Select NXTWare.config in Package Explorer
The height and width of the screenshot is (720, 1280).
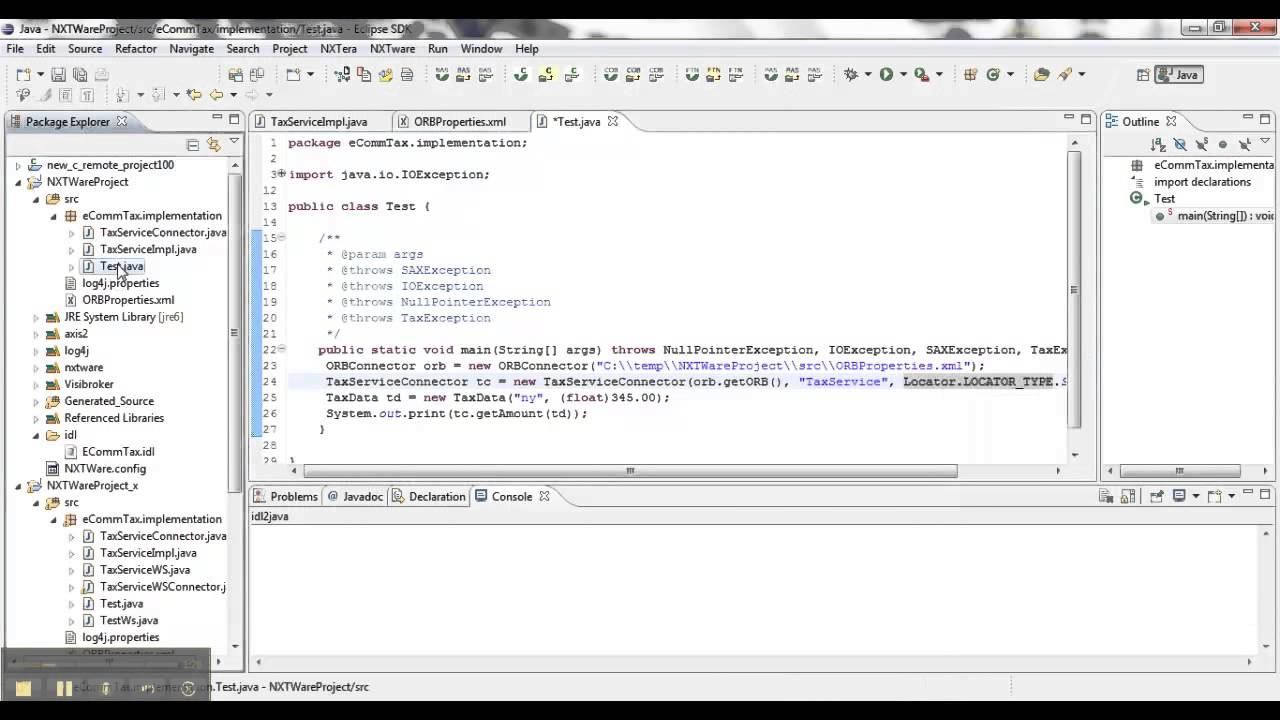click(x=105, y=469)
